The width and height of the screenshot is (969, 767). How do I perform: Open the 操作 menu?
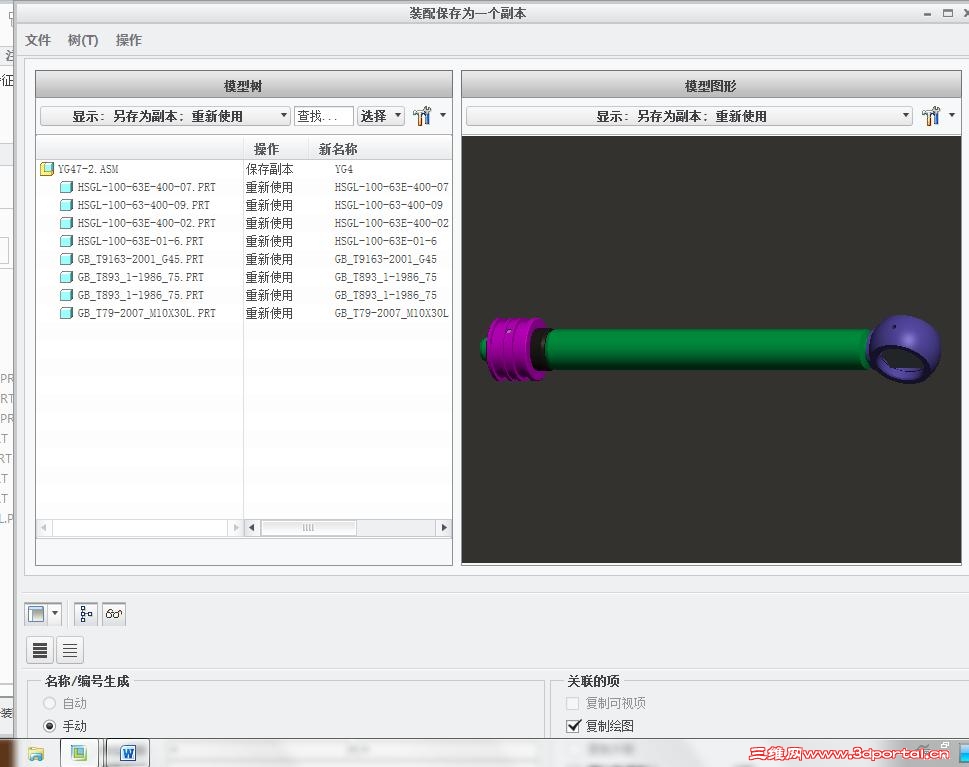129,40
